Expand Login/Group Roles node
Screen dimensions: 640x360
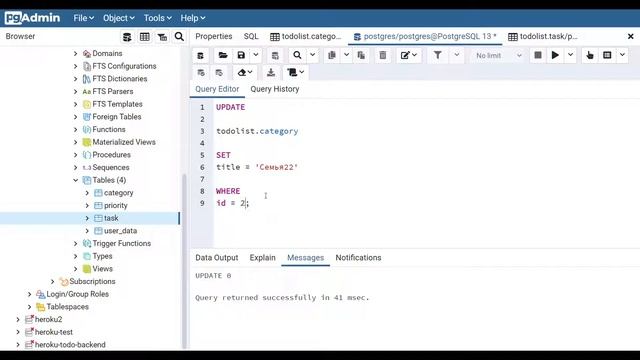(x=29, y=294)
